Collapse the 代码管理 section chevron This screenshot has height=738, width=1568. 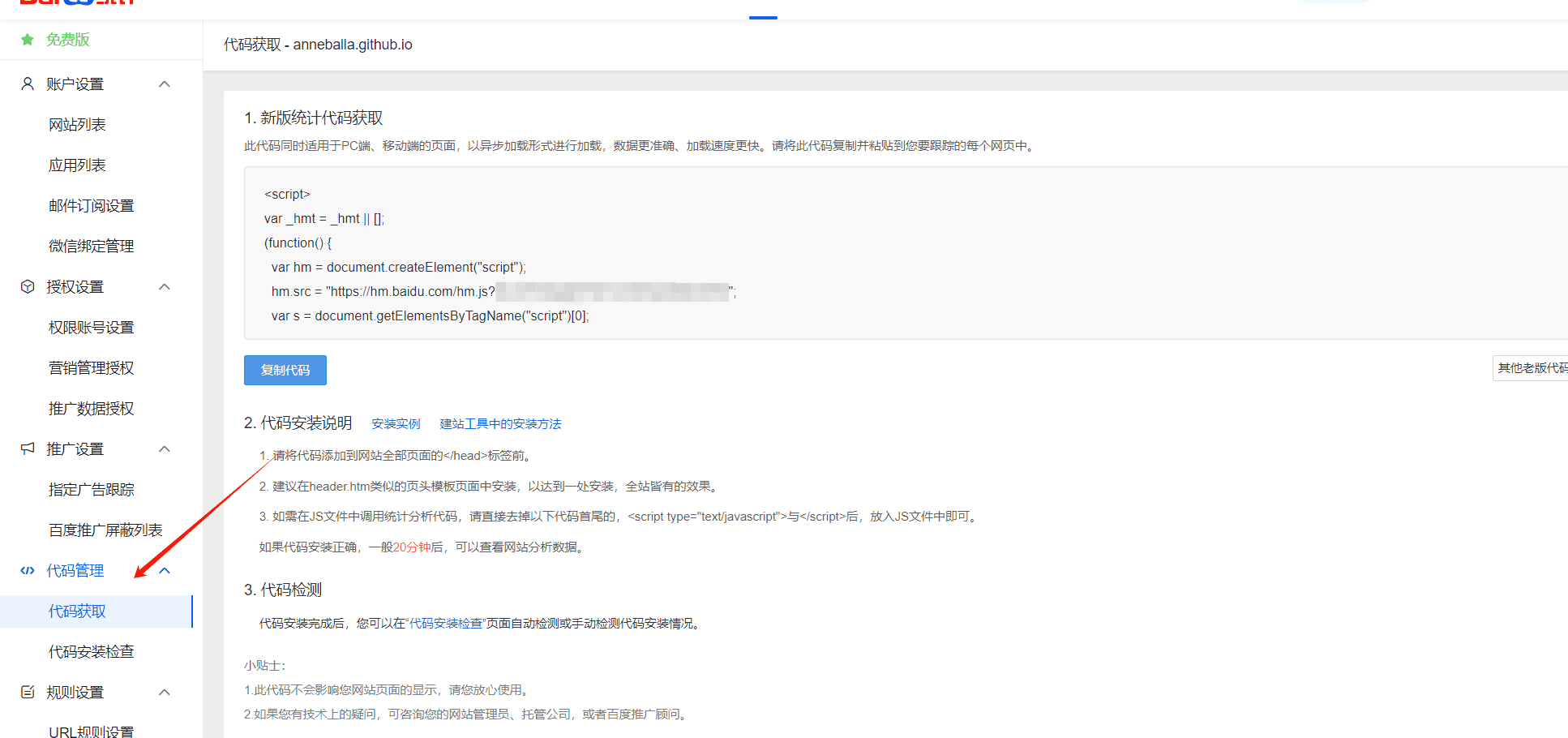coord(165,570)
